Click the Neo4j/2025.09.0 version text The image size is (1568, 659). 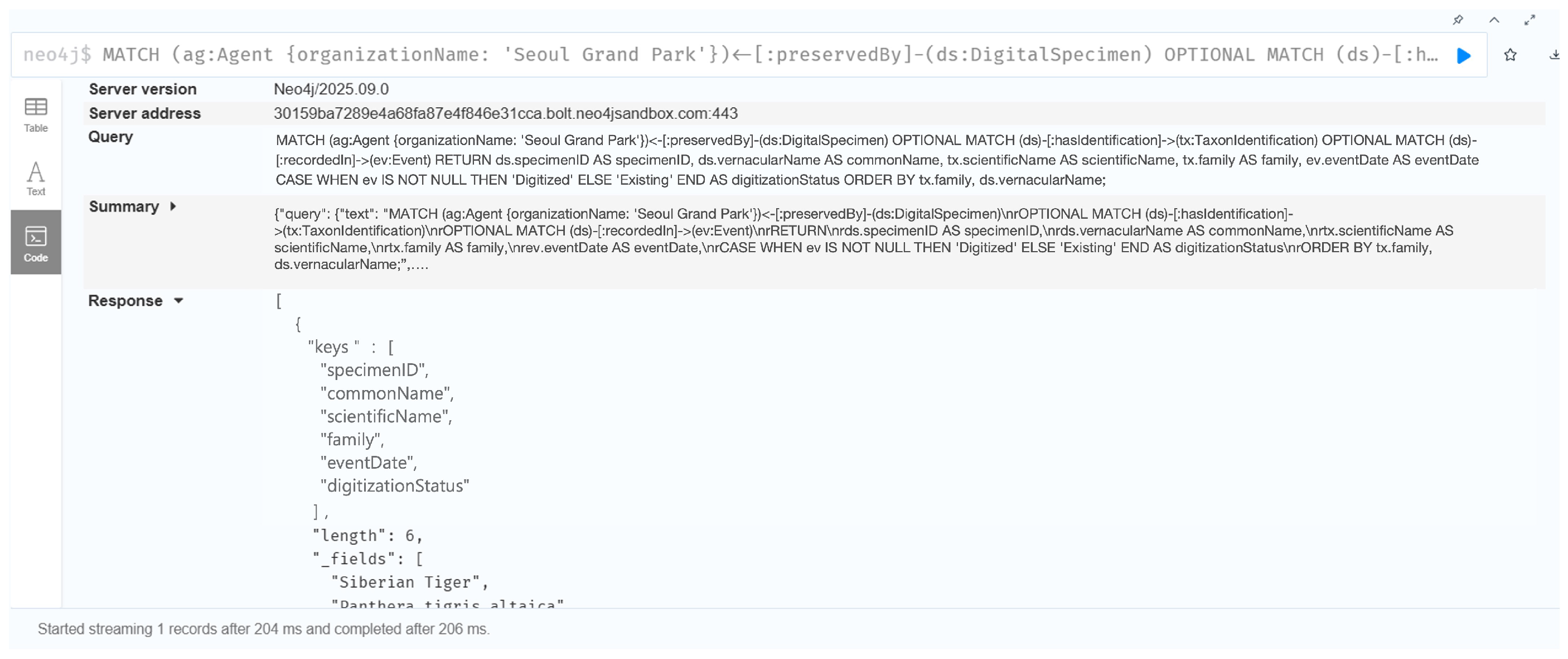click(331, 89)
